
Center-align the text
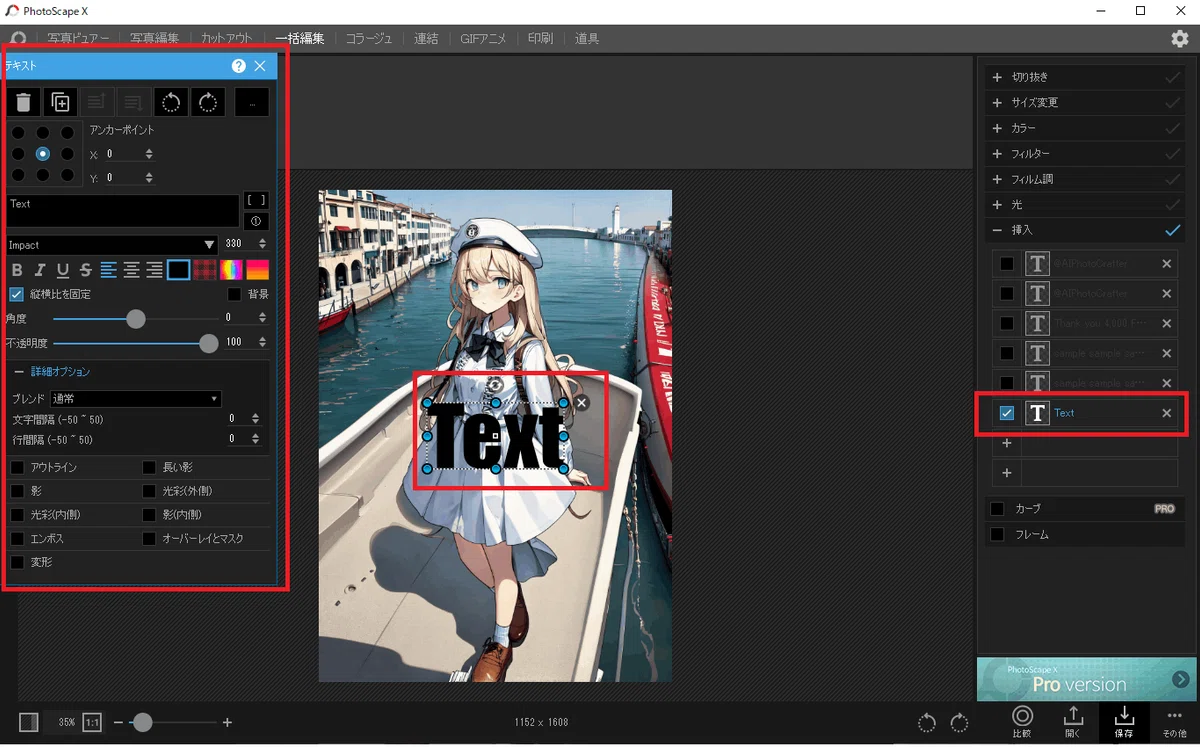pos(131,270)
